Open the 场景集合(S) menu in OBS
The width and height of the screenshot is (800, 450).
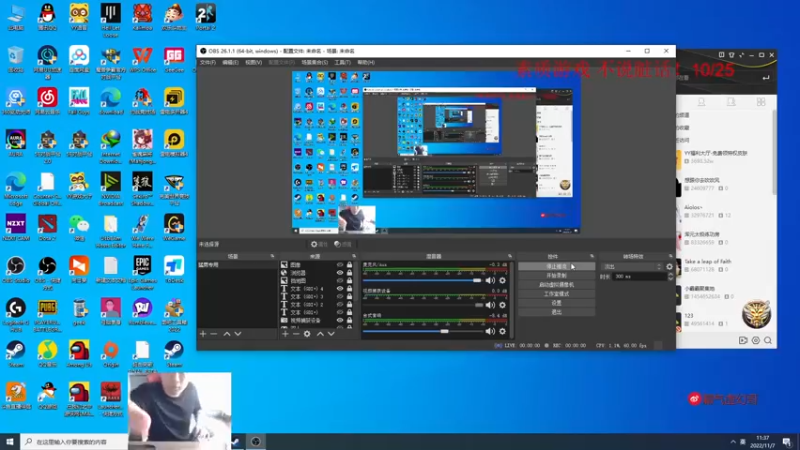pos(314,62)
